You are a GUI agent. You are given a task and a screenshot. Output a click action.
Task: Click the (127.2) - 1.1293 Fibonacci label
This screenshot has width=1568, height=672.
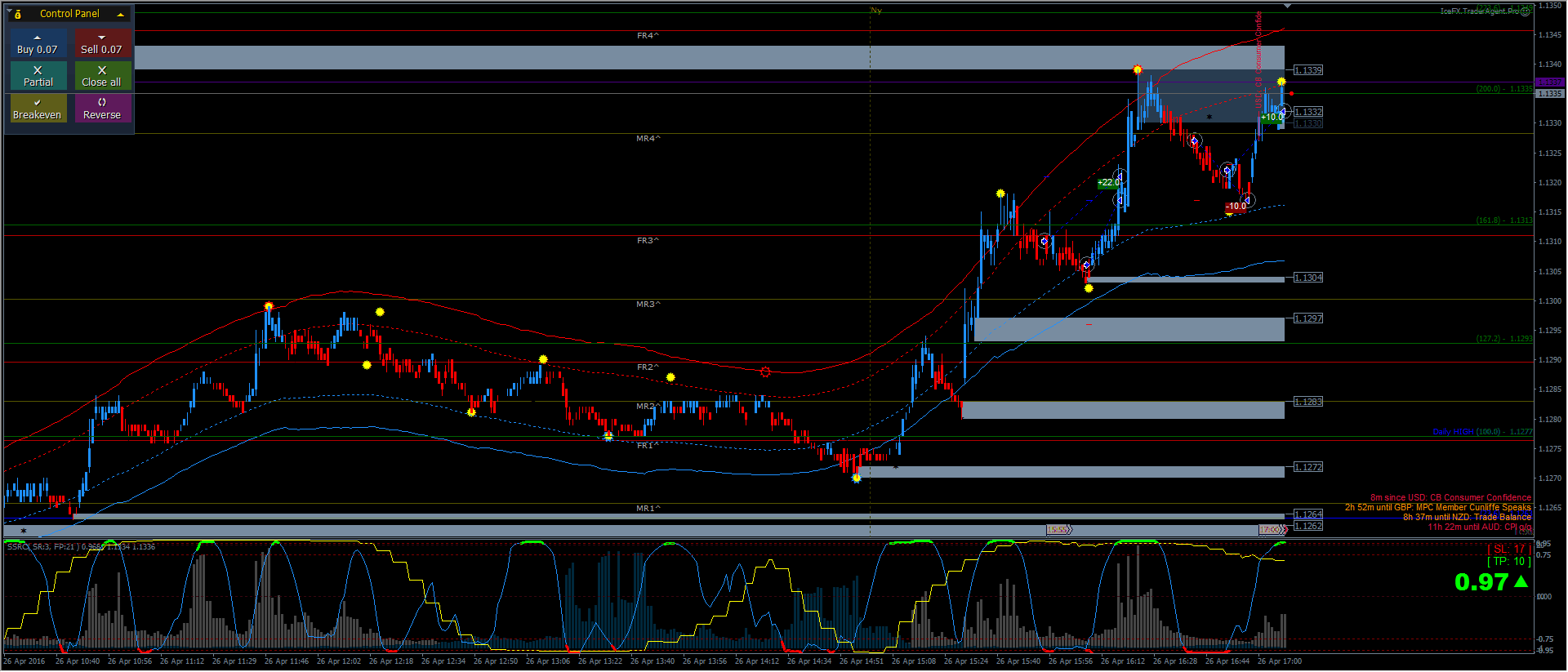click(x=1504, y=339)
